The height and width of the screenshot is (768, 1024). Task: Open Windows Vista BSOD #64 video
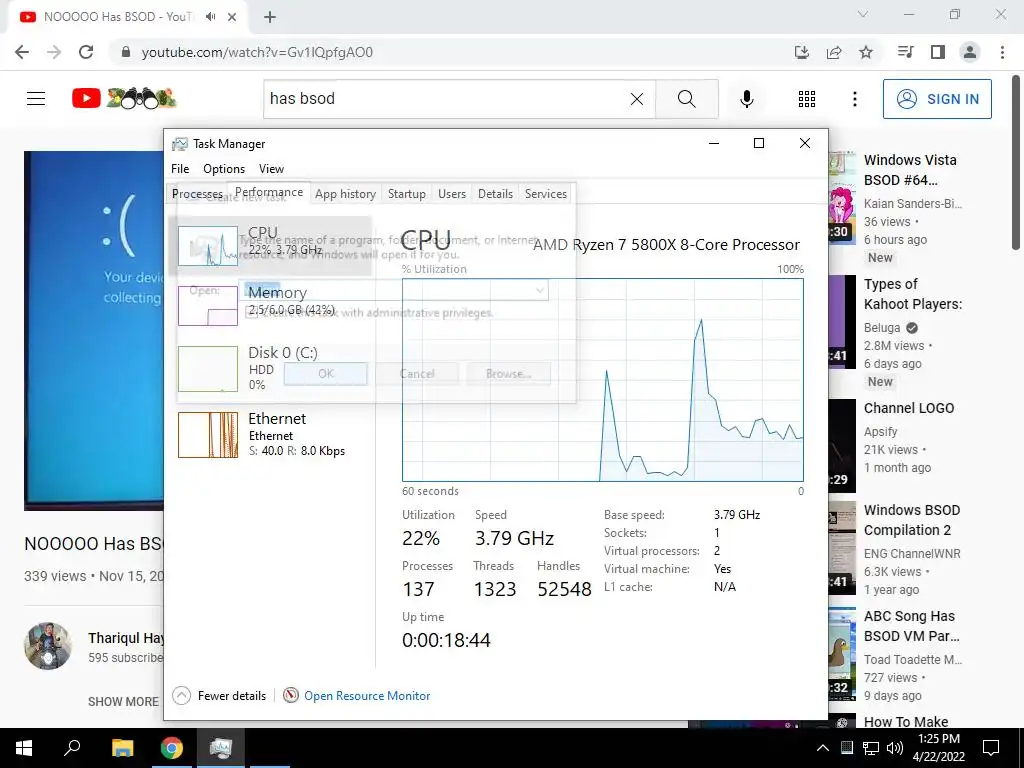pyautogui.click(x=910, y=170)
